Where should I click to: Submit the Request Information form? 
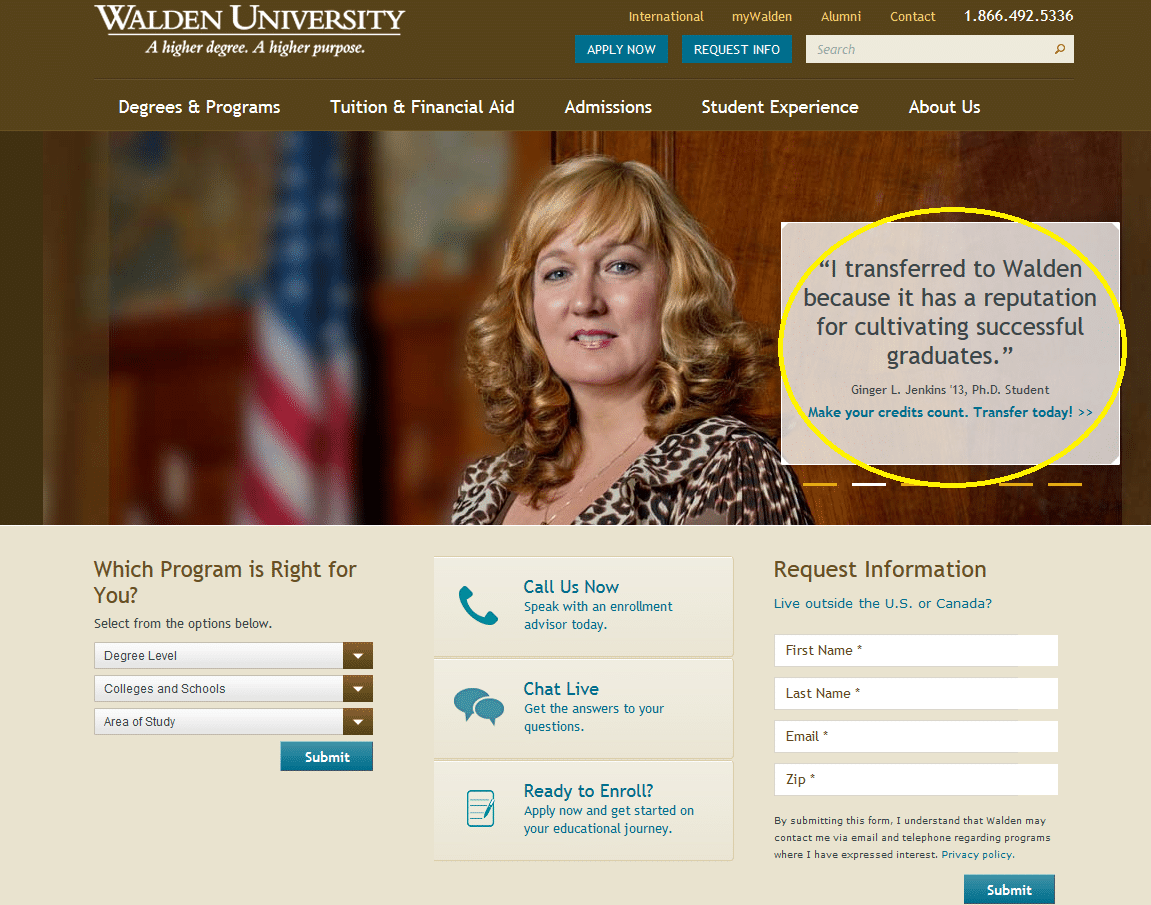(x=1009, y=890)
